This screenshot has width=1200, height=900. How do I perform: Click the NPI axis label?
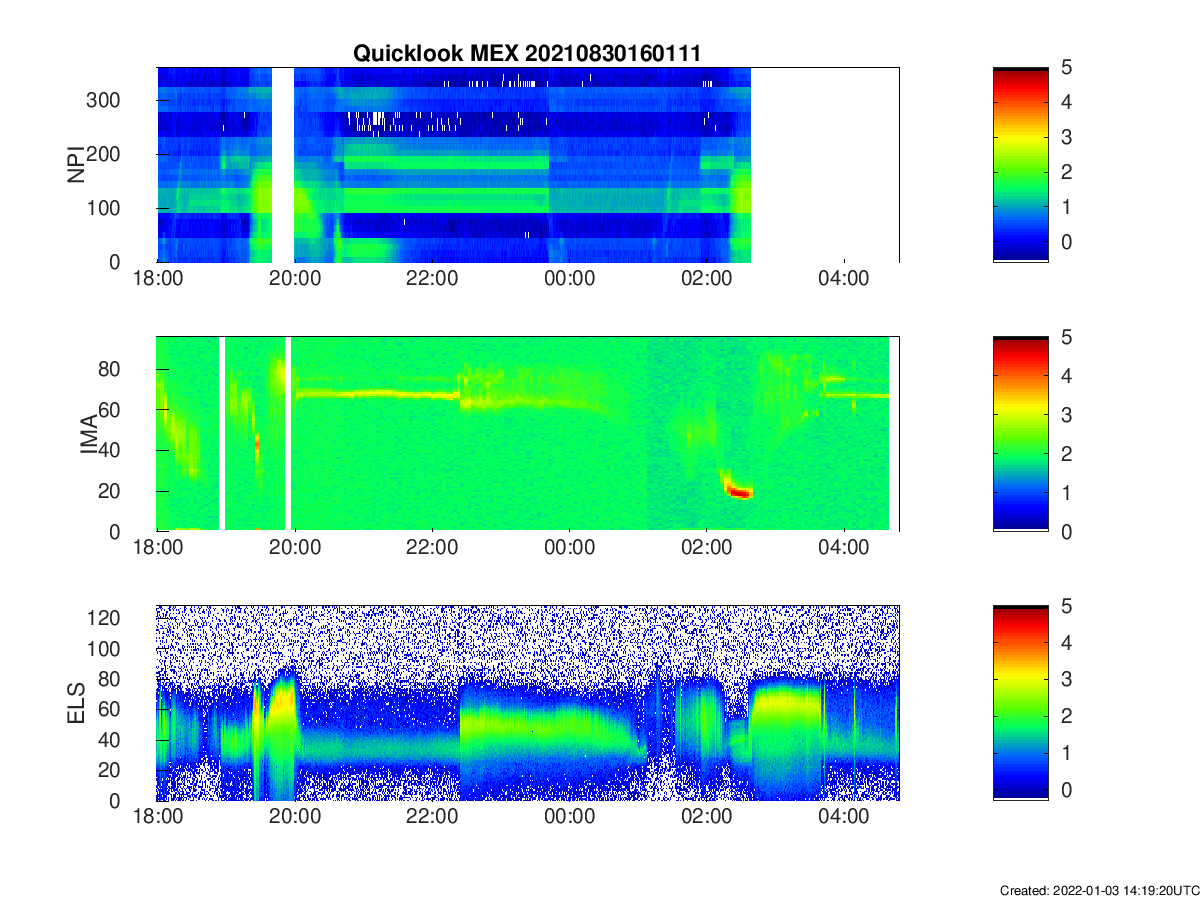pyautogui.click(x=76, y=165)
